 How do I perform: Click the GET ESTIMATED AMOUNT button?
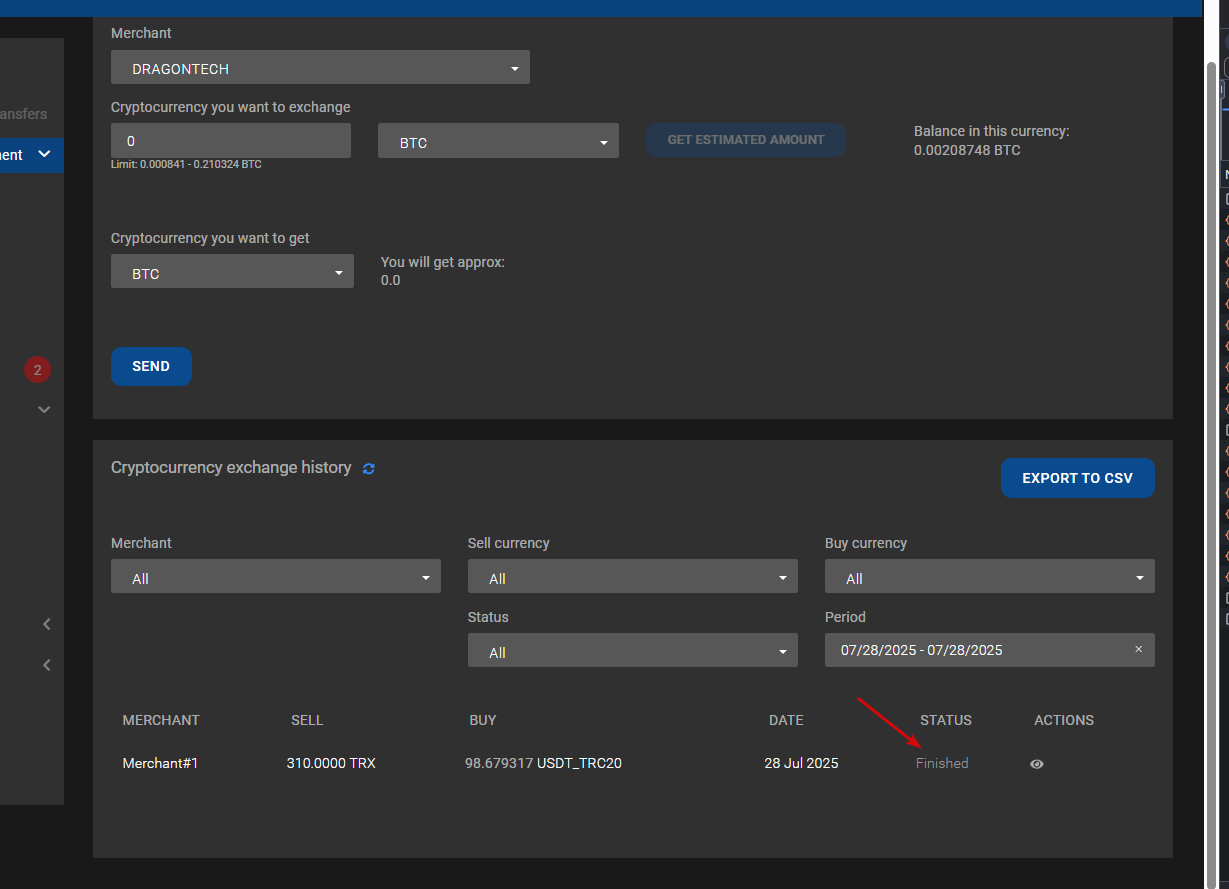click(746, 140)
